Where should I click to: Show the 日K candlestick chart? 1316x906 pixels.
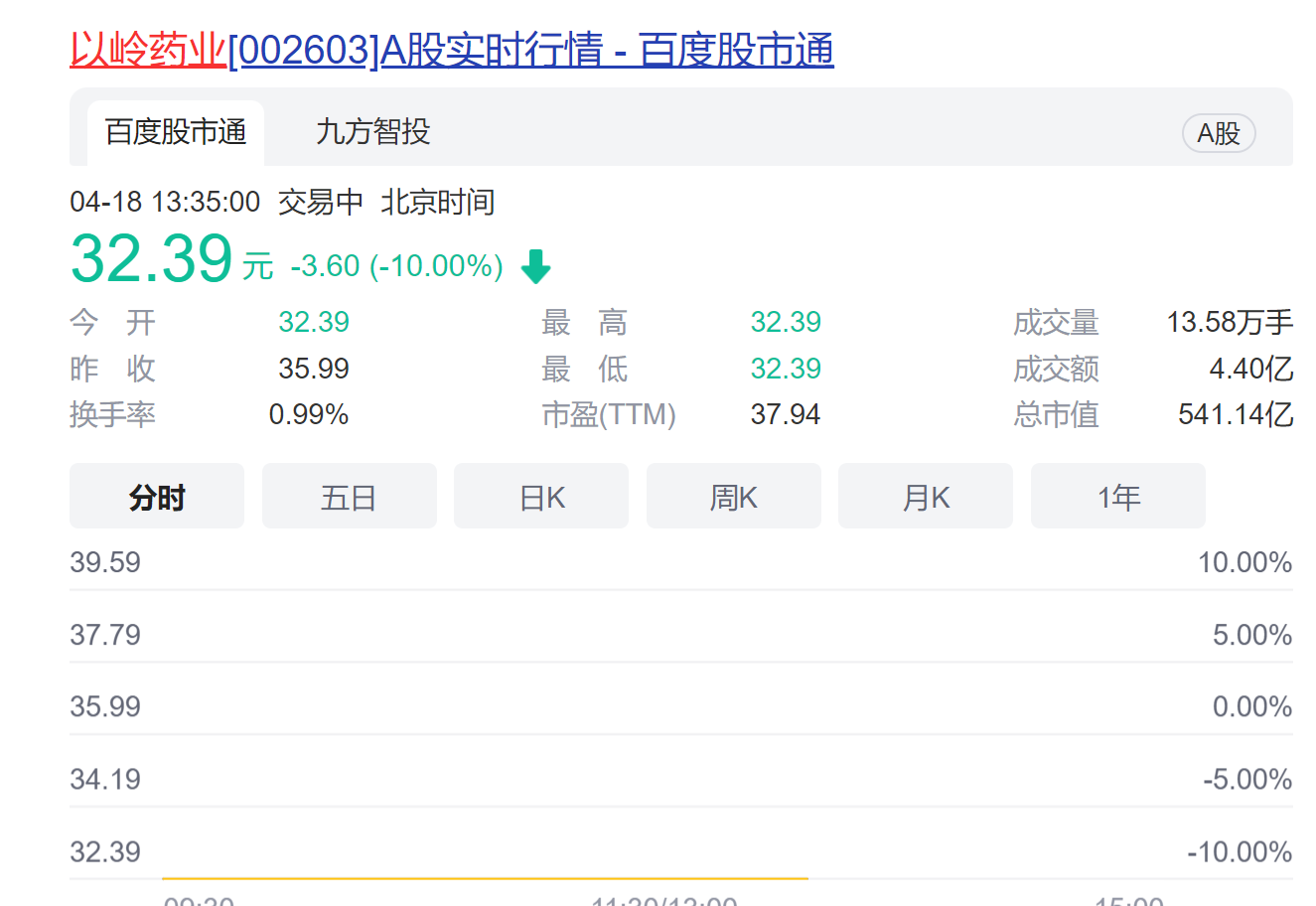point(541,497)
